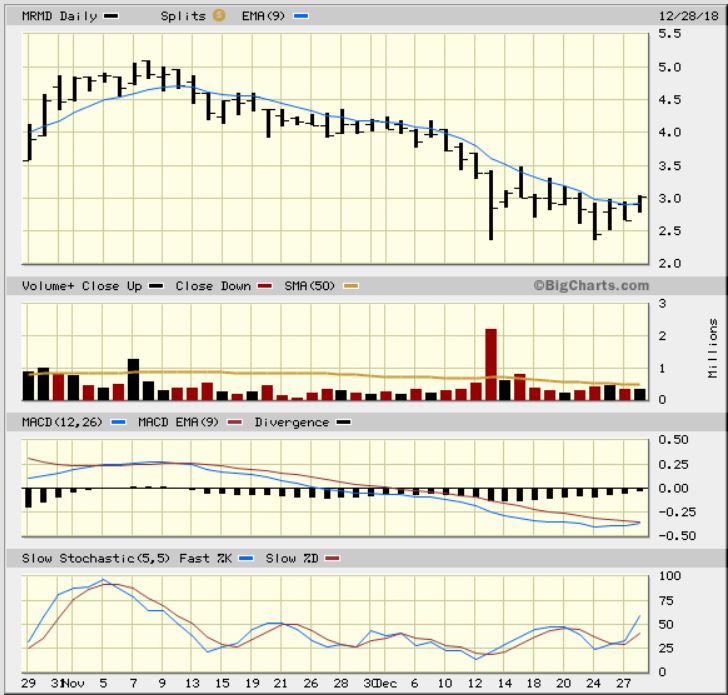Click the black MRMD Daily legend marker
The width and height of the screenshot is (728, 695).
[x=111, y=16]
